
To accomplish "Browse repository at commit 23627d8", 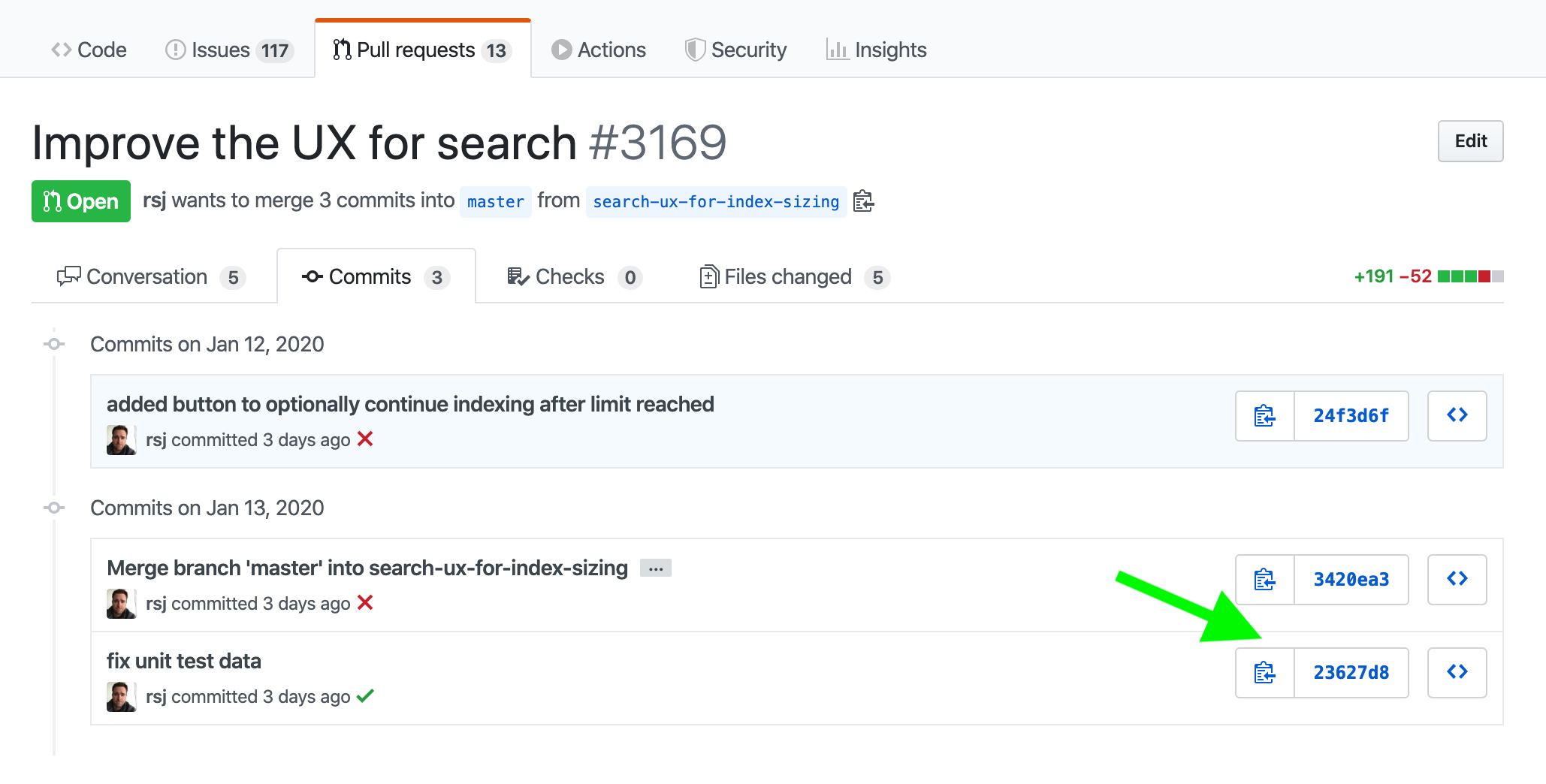I will click(1457, 672).
